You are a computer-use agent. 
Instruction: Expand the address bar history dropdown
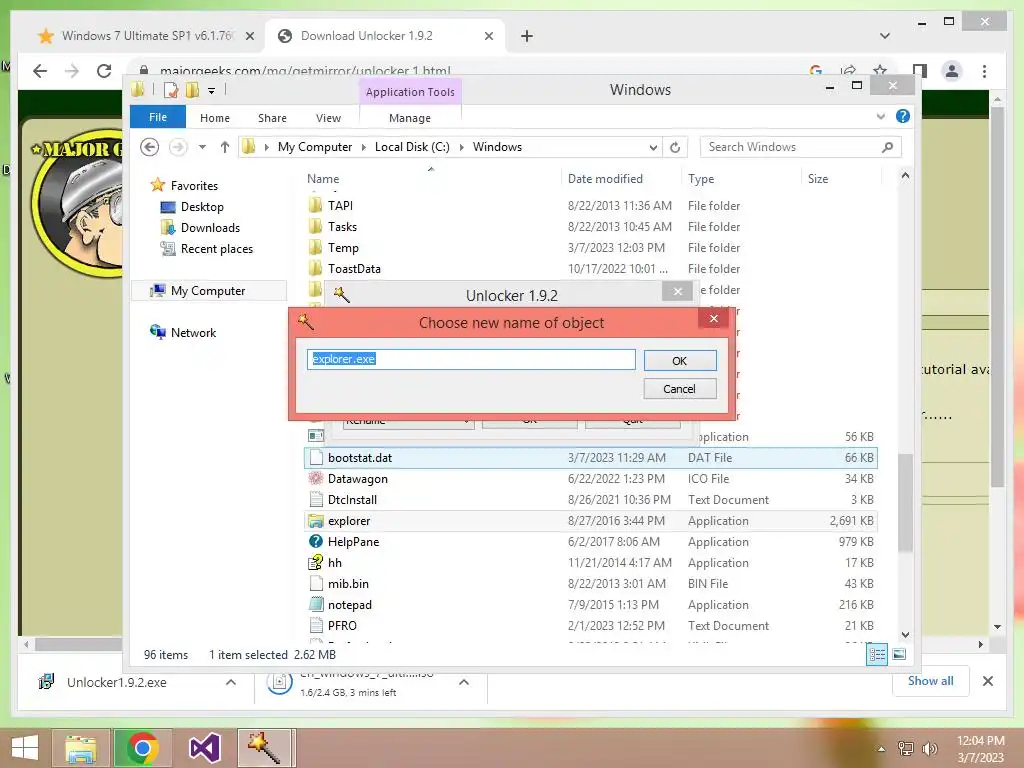[x=653, y=148]
